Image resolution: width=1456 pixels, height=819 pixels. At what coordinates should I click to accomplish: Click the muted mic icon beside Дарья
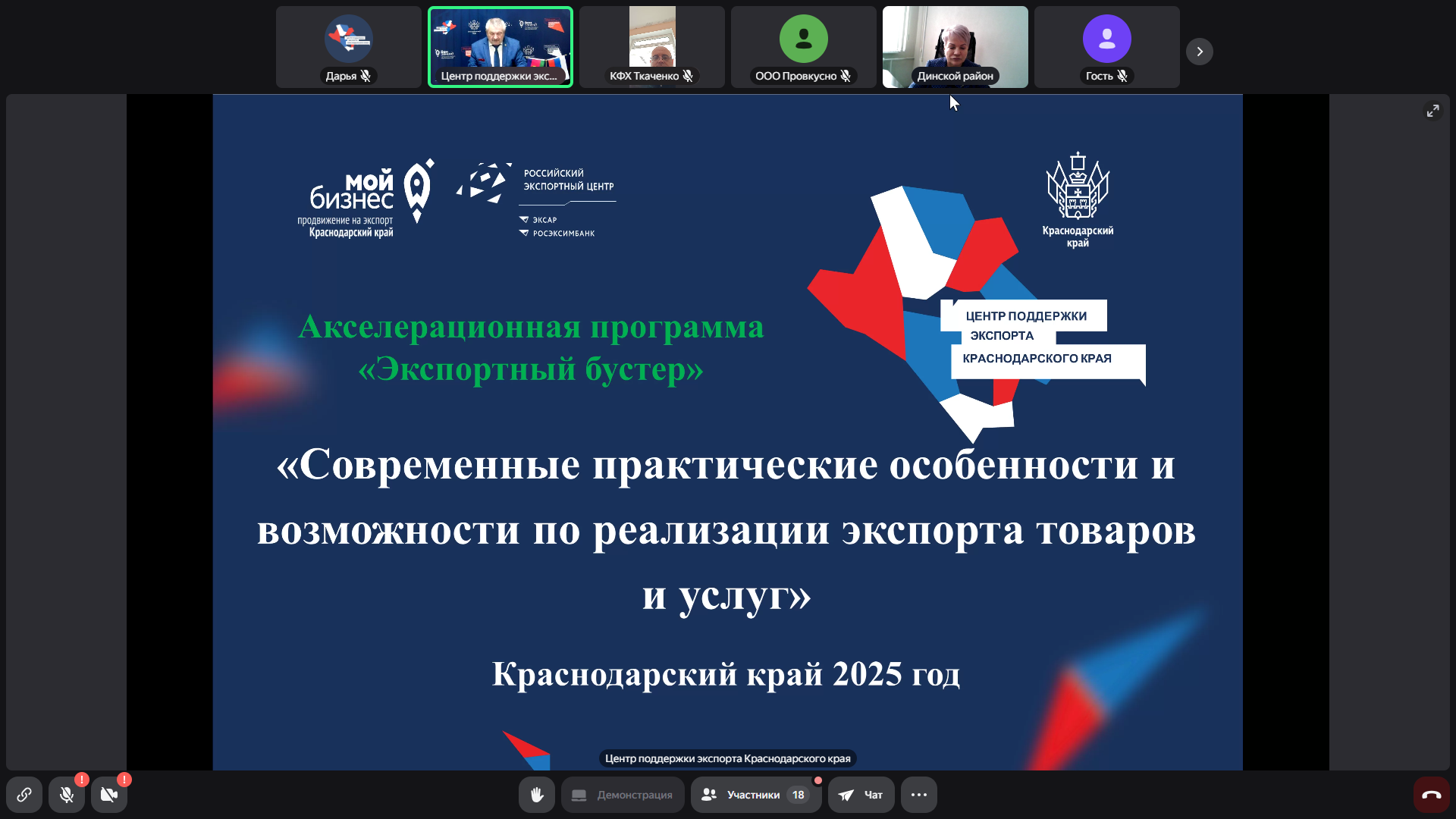click(x=366, y=76)
